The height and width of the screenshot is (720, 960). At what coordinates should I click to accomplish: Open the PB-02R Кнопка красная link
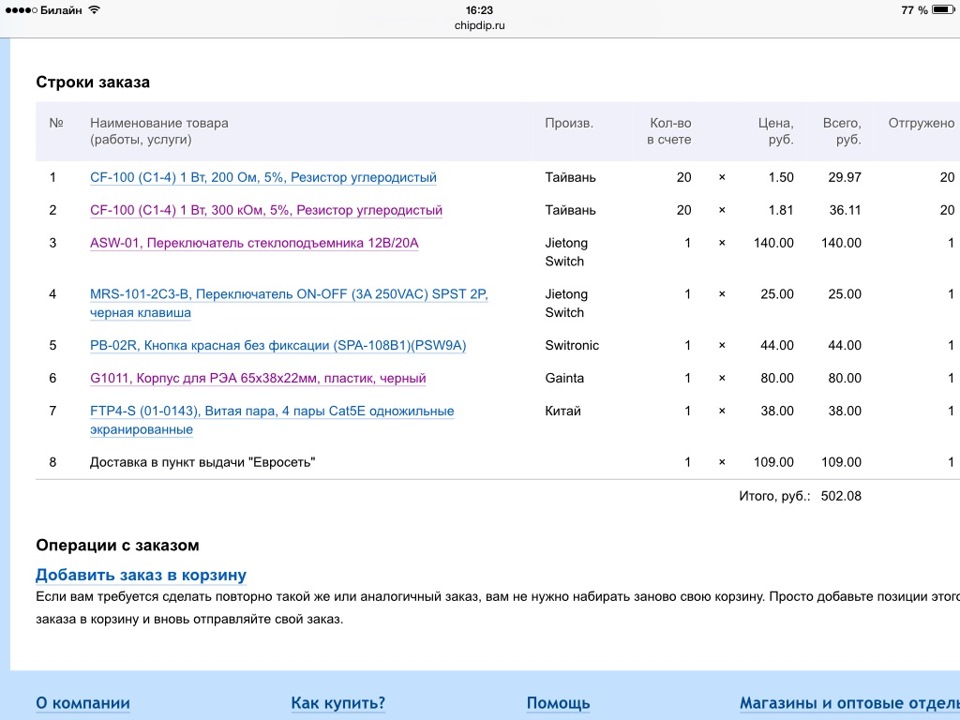278,346
